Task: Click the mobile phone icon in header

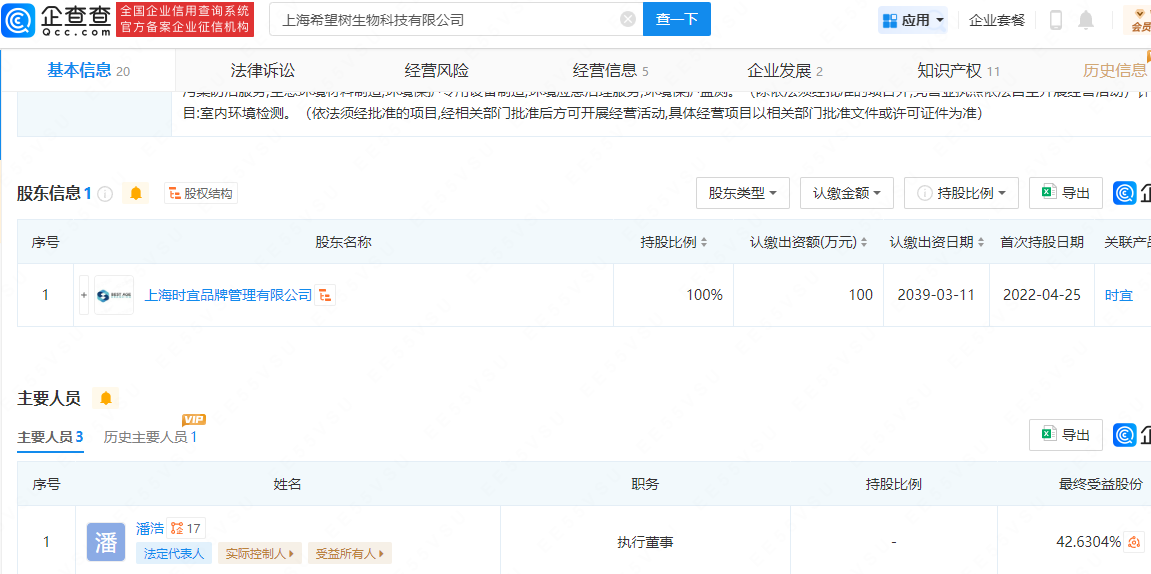Action: [x=1056, y=21]
